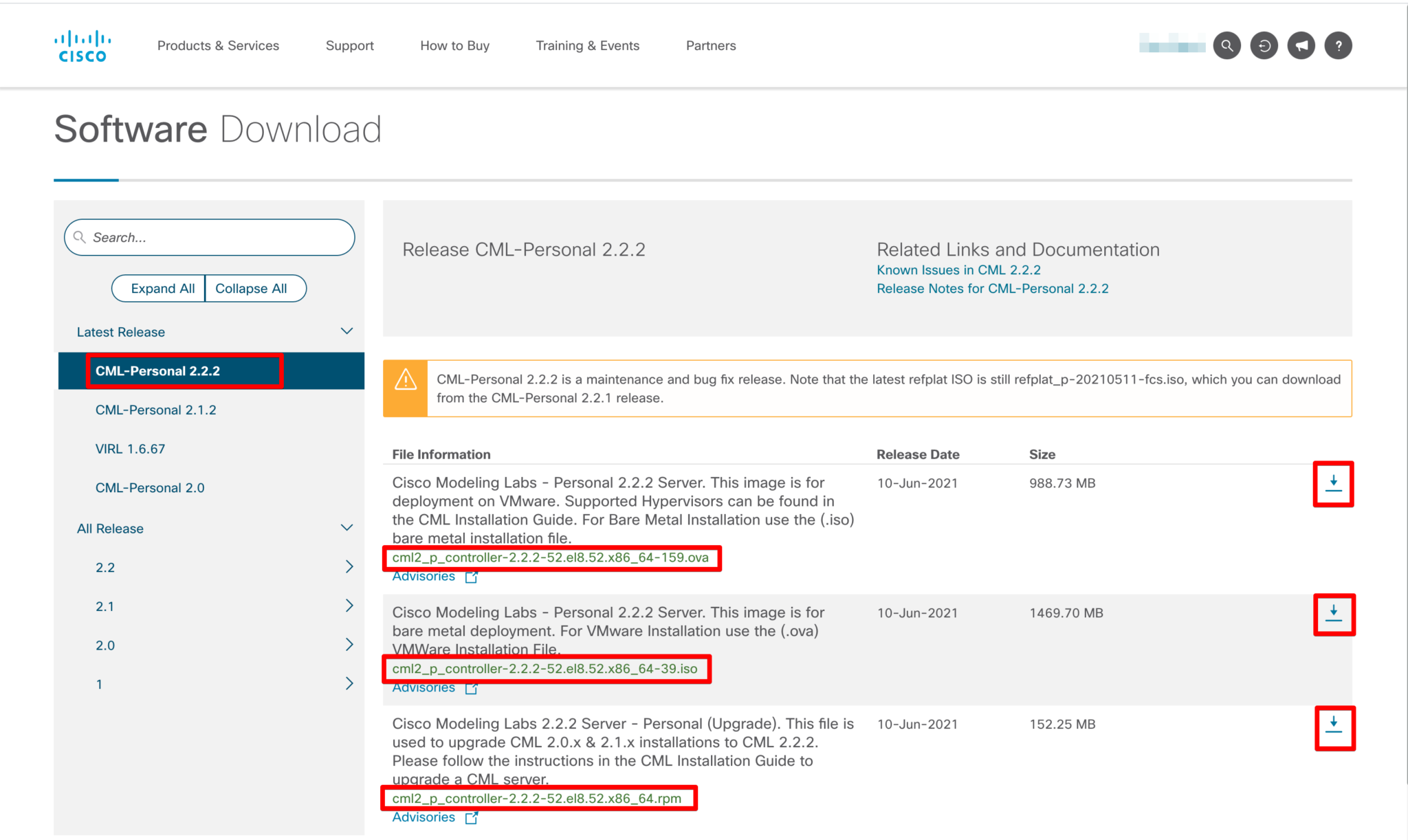Screen dimensions: 1408x840
Task: Open Known Issues in CML 2.2.2 link
Action: [958, 270]
